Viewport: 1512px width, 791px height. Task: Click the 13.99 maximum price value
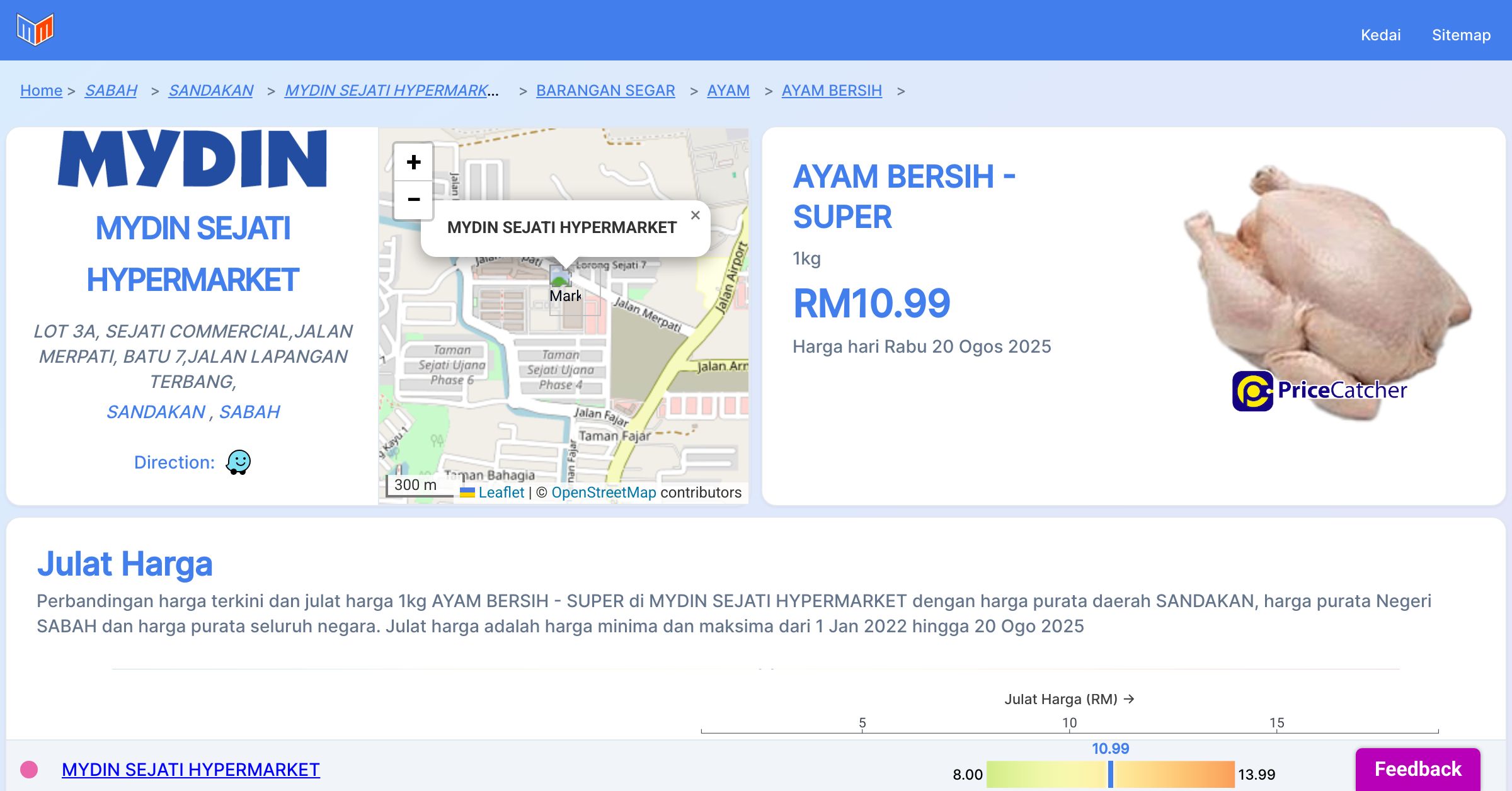click(x=1256, y=775)
